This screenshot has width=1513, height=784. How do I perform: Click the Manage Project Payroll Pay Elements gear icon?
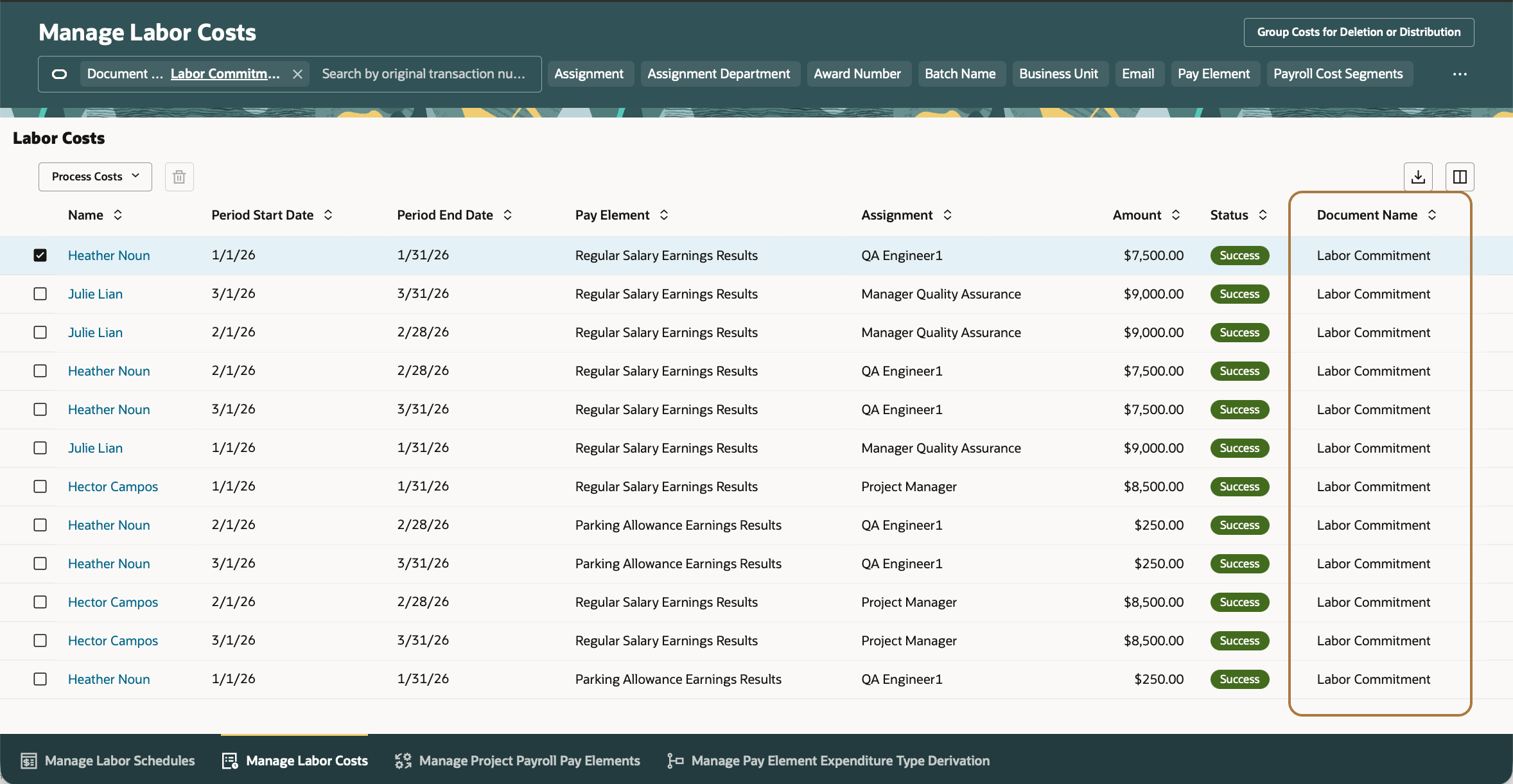point(403,760)
